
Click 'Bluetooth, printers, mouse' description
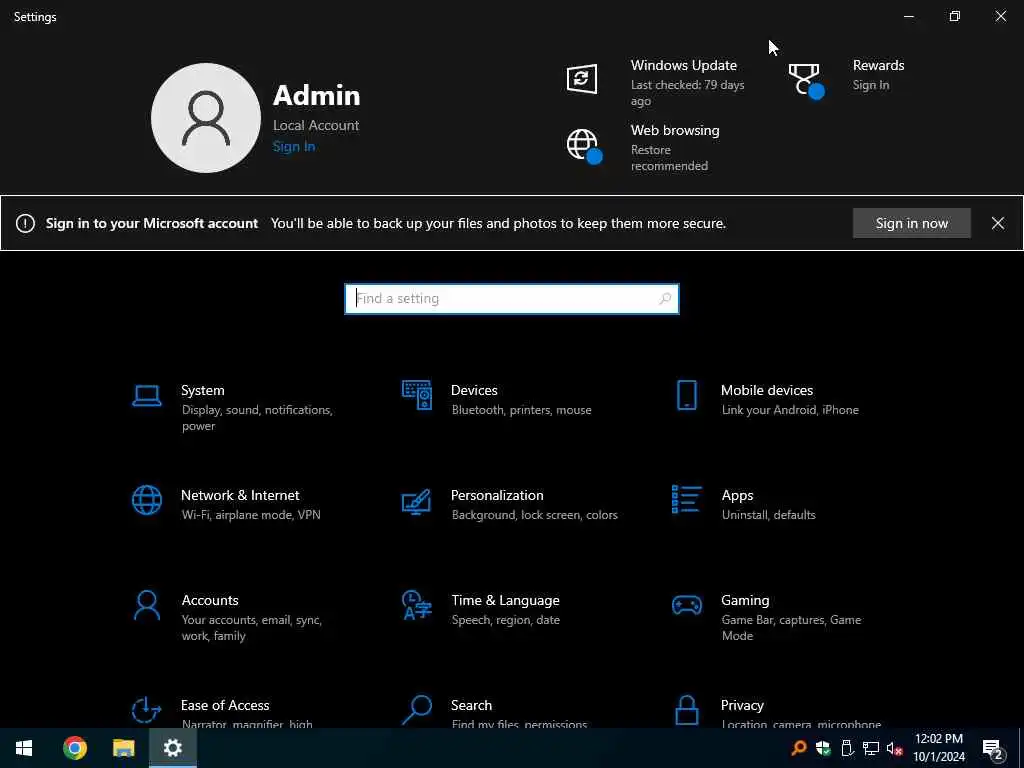pyautogui.click(x=521, y=410)
